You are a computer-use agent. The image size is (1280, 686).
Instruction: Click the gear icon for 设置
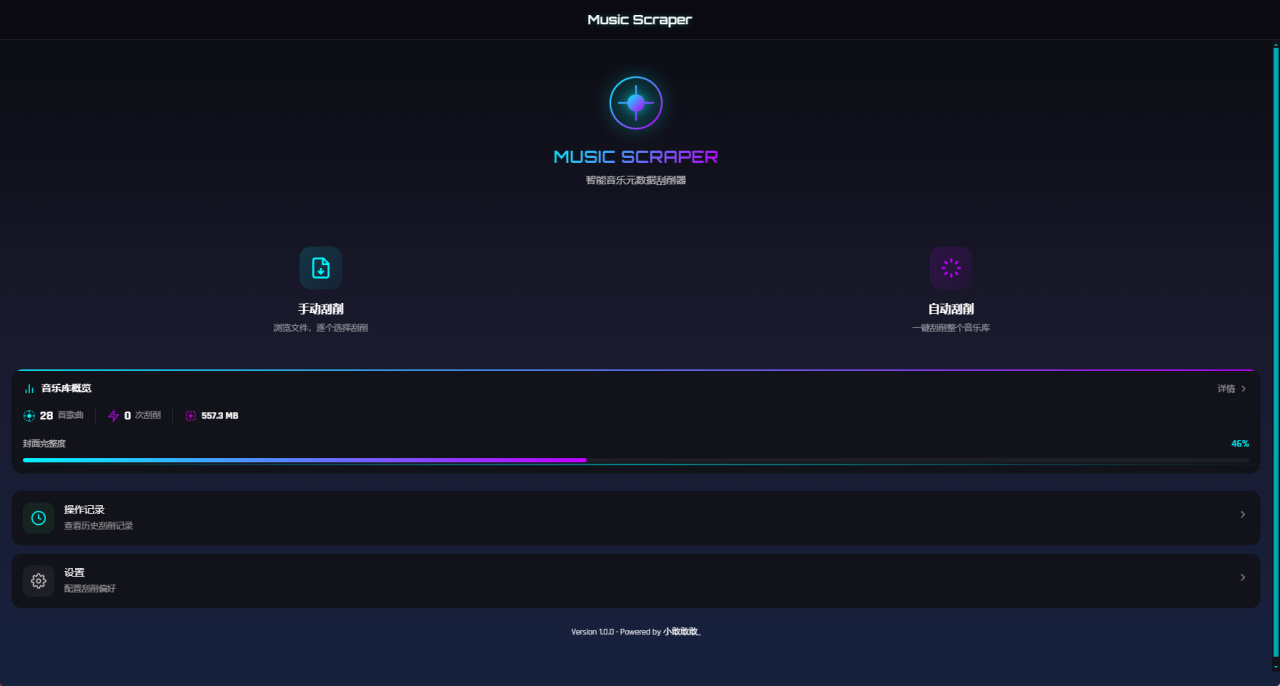[38, 581]
